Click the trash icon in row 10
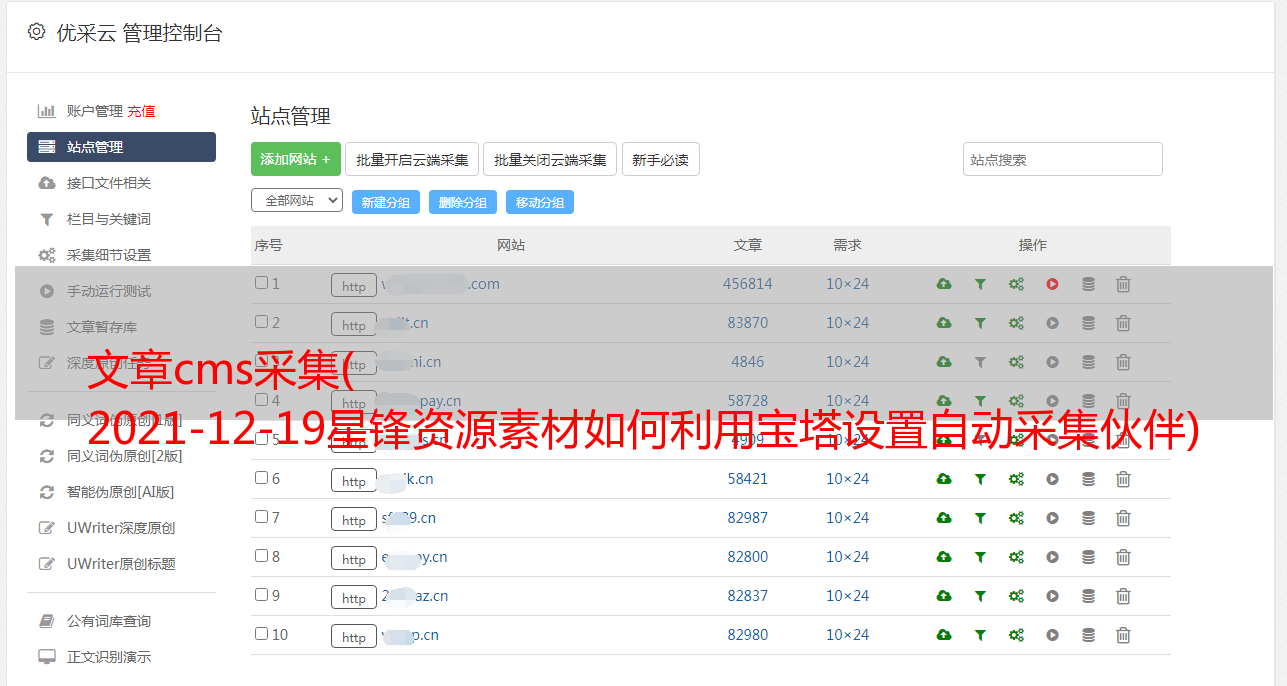This screenshot has height=686, width=1287. pyautogui.click(x=1123, y=635)
